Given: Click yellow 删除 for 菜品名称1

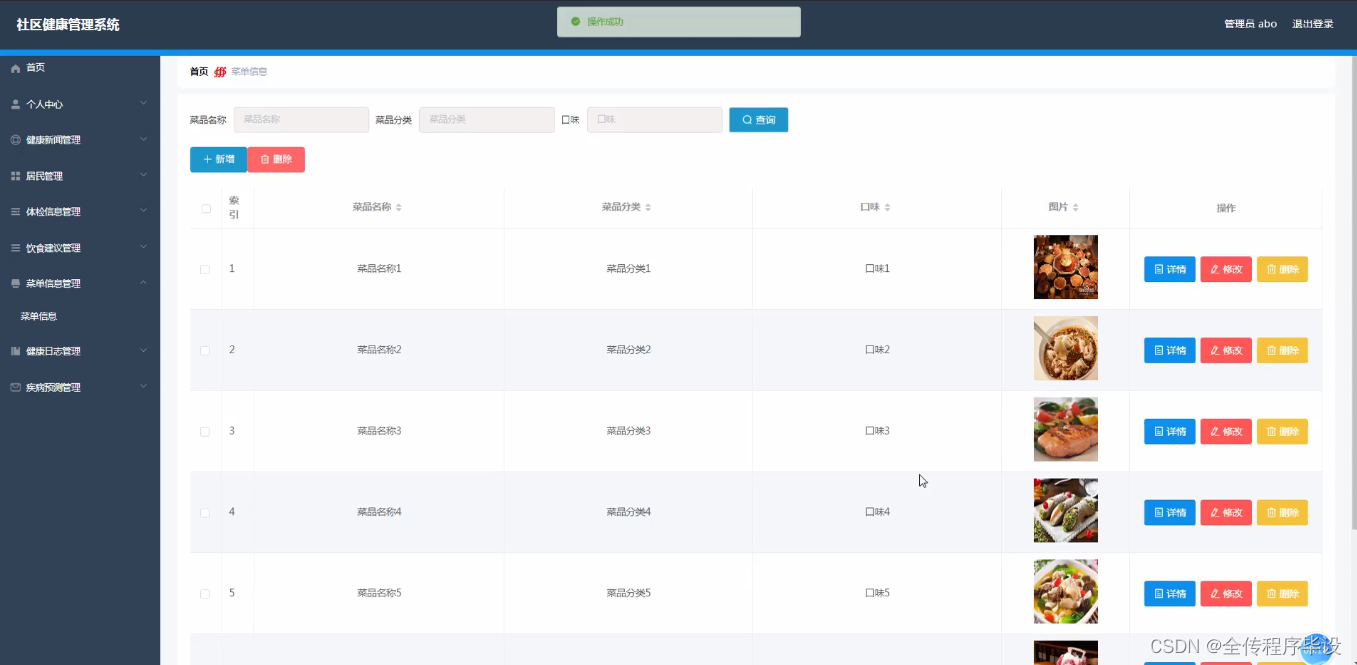Looking at the screenshot, I should coord(1282,269).
